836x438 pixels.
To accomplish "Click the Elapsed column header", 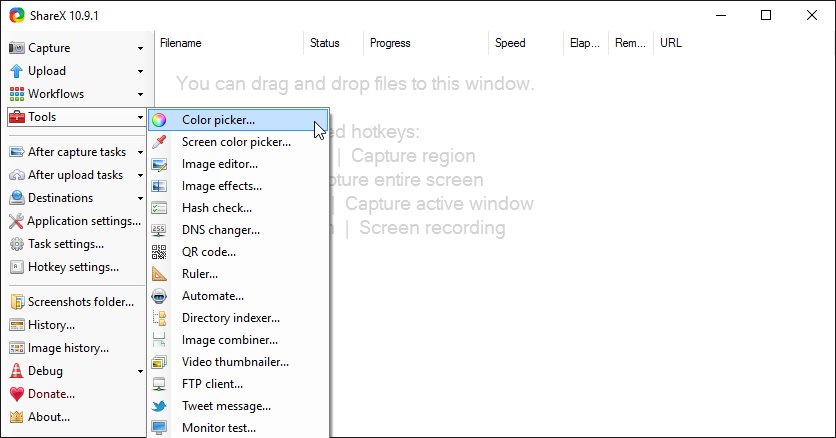I will [x=586, y=43].
